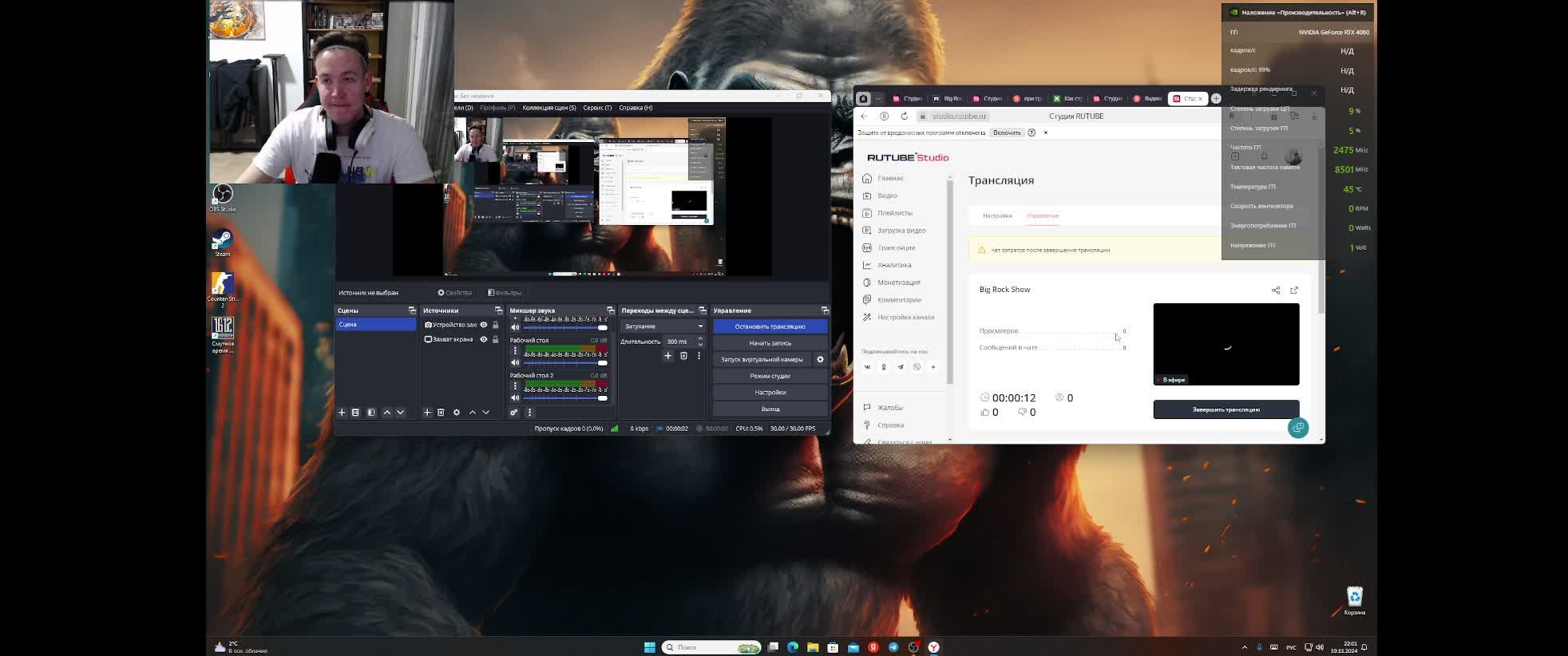The image size is (1568, 656).
Task: Expand browser tab list dropdown arrow
Action: coord(878,99)
